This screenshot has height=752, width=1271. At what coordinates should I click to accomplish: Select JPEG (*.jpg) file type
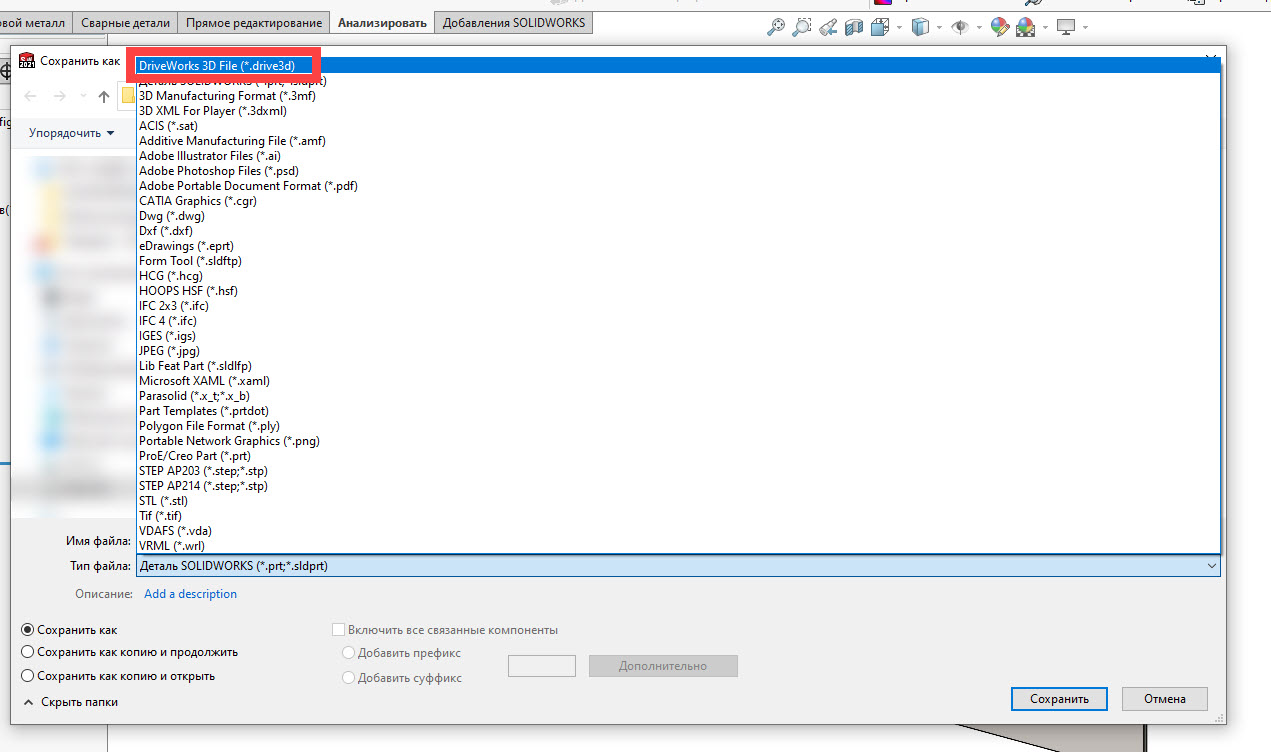[678, 351]
